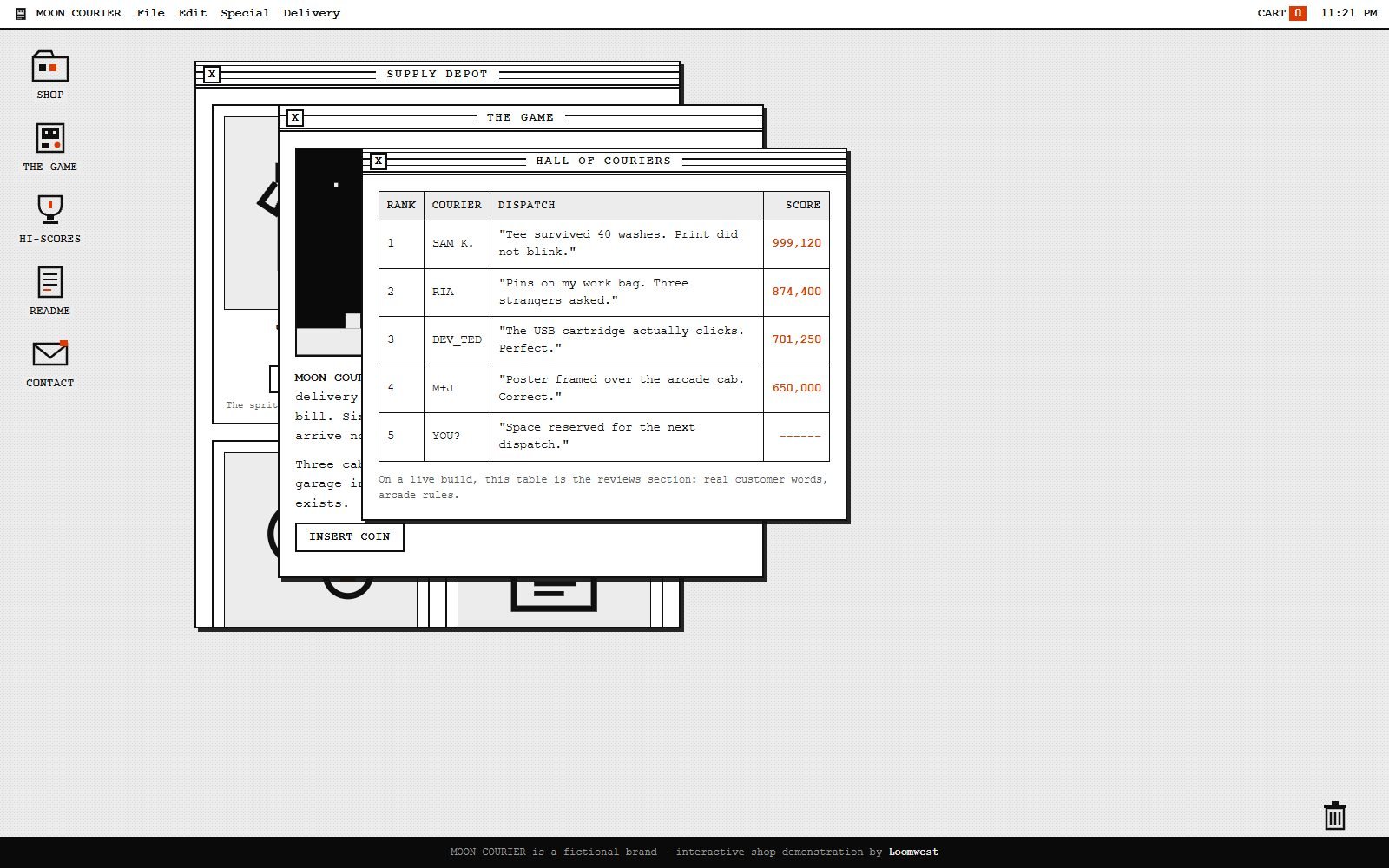The height and width of the screenshot is (868, 1389).
Task: Click the score 701,250
Action: point(796,340)
